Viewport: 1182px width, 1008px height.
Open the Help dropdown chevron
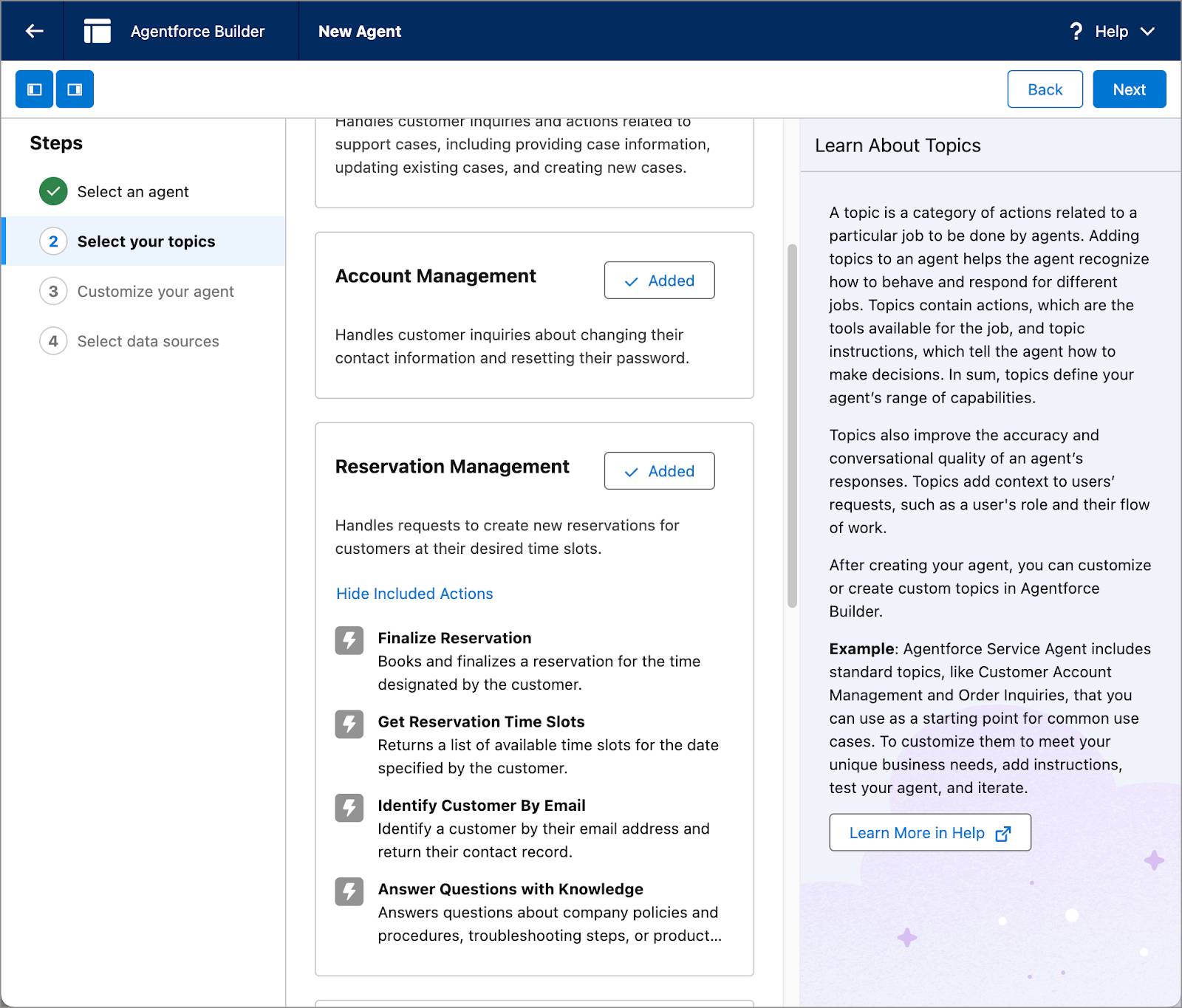coord(1147,32)
